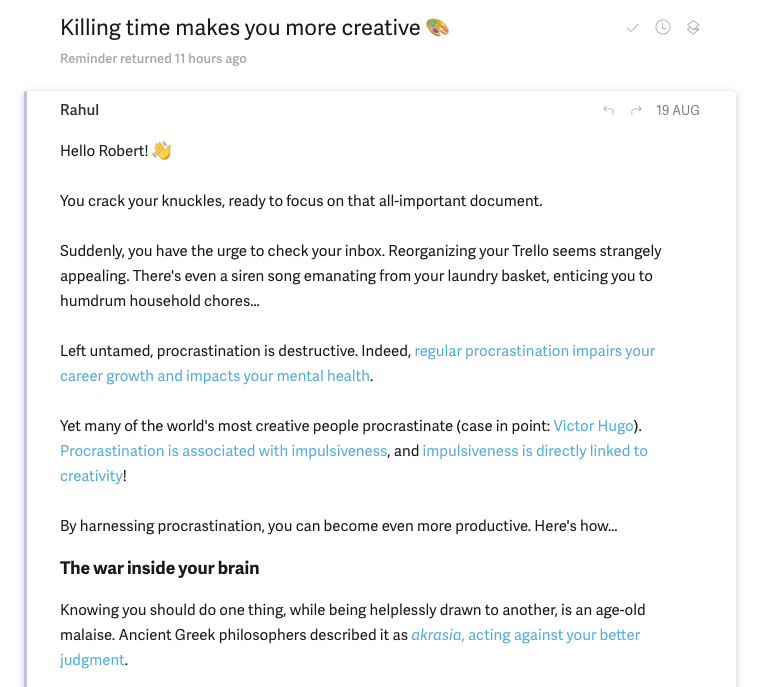
Task: Click the 'By harnessing procrastination' paragraph
Action: pos(339,526)
